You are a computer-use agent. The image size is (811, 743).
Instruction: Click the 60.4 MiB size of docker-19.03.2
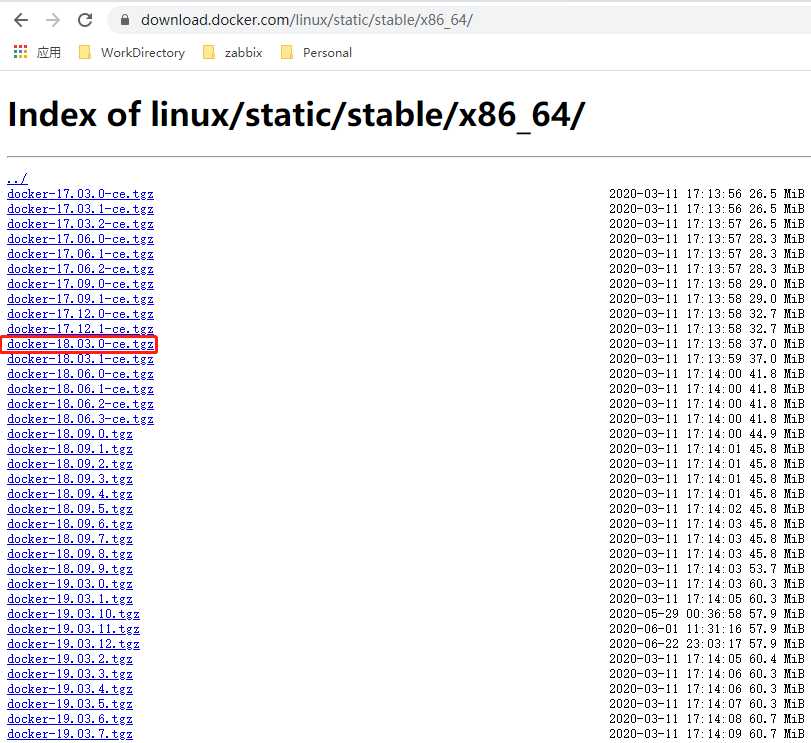click(777, 659)
